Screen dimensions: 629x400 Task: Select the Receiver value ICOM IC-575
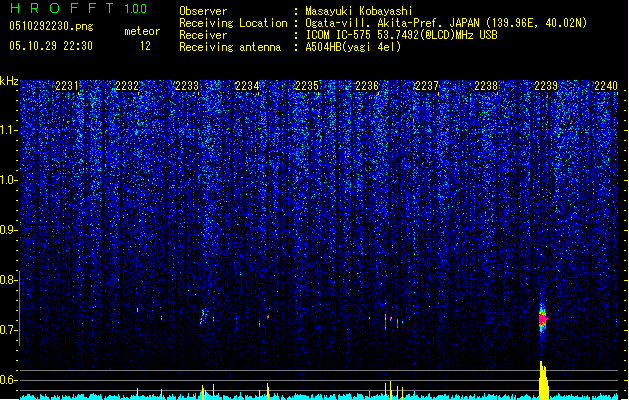339,35
